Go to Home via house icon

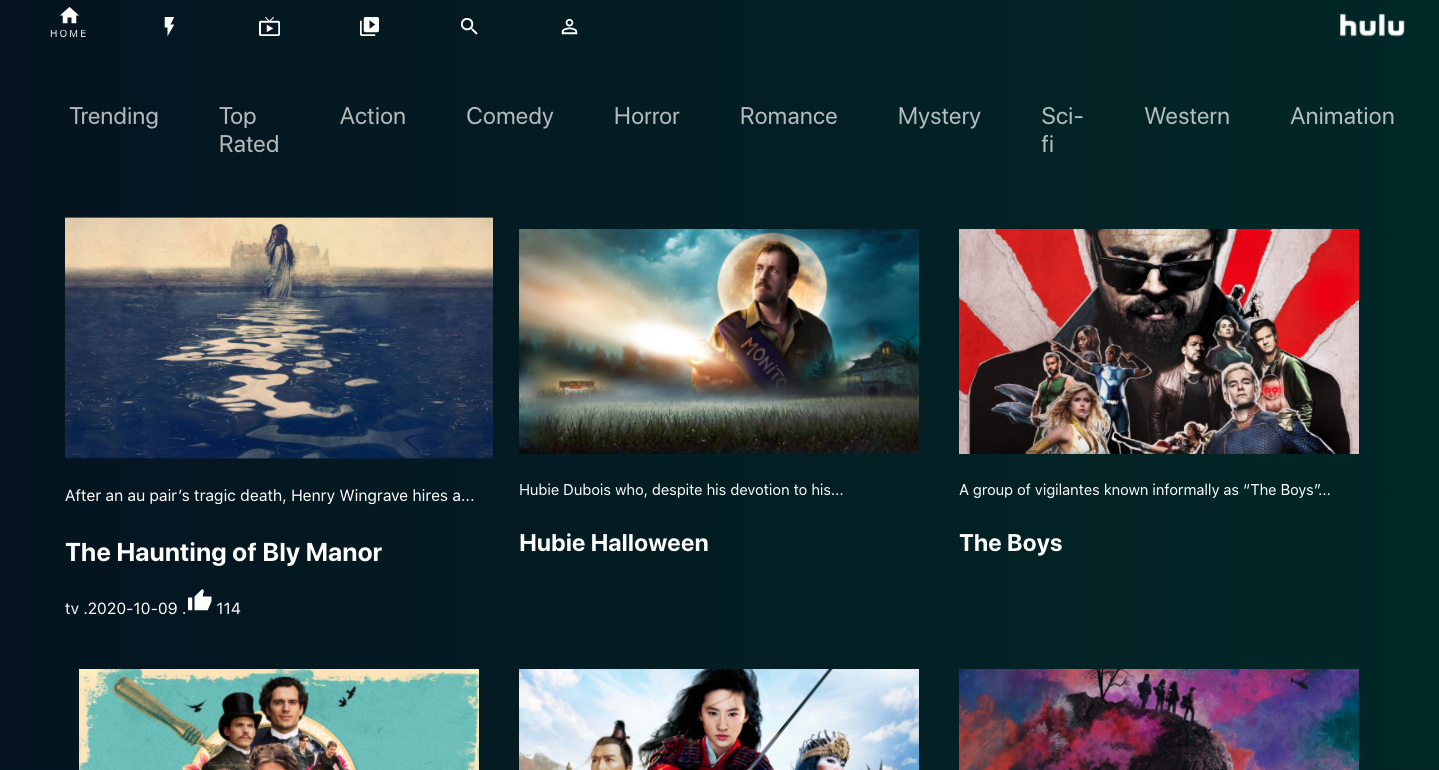click(x=69, y=16)
